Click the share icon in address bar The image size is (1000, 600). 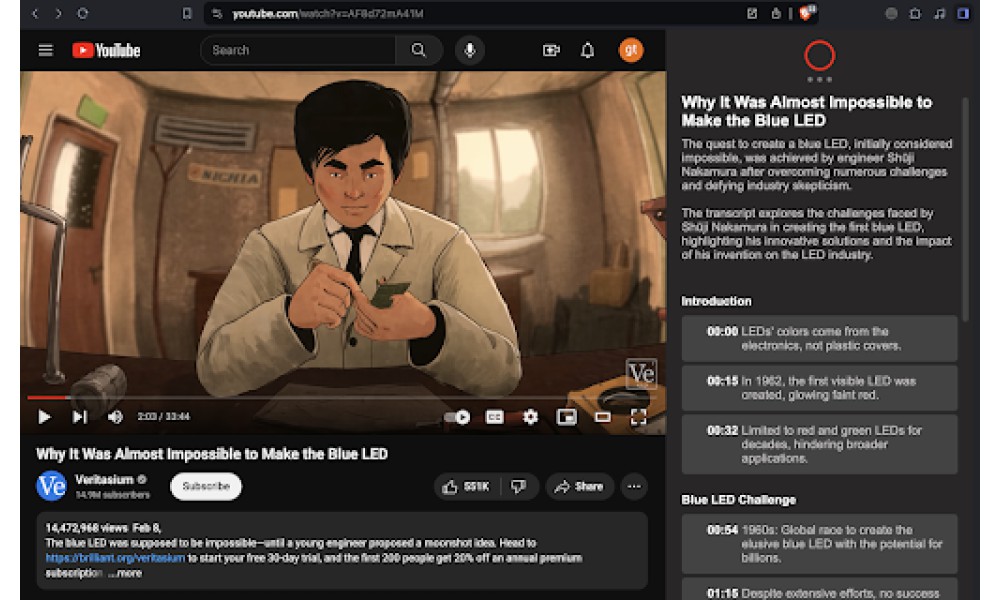point(776,13)
